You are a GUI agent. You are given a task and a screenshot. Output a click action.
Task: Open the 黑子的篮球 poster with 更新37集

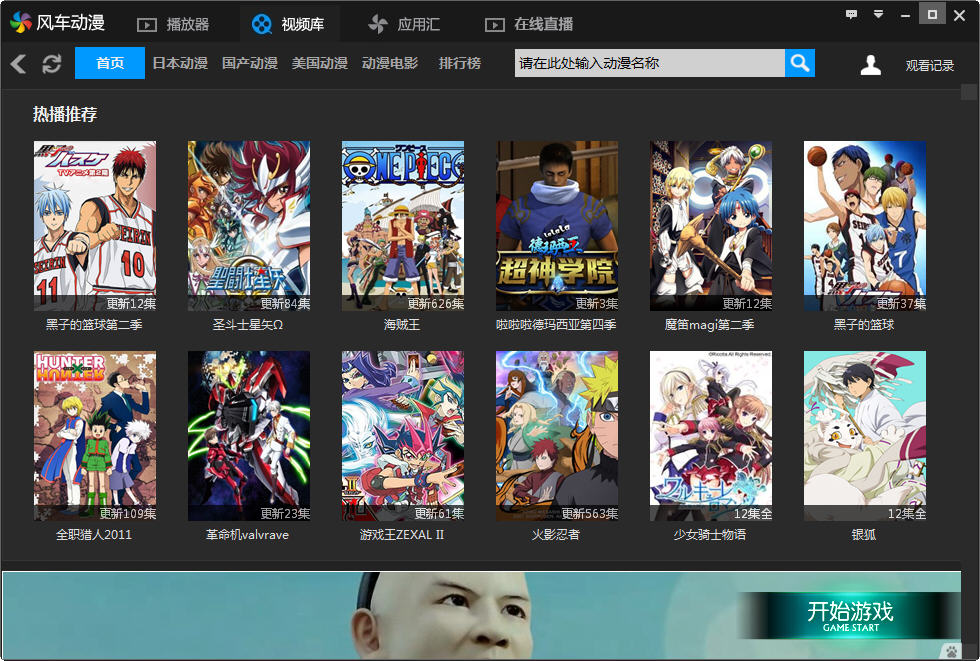865,226
